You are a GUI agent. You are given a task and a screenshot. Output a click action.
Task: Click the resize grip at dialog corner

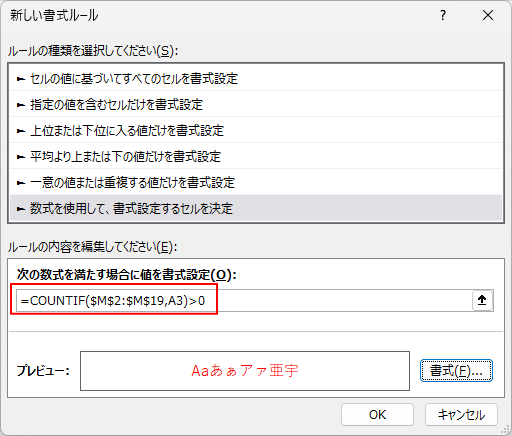(507, 431)
